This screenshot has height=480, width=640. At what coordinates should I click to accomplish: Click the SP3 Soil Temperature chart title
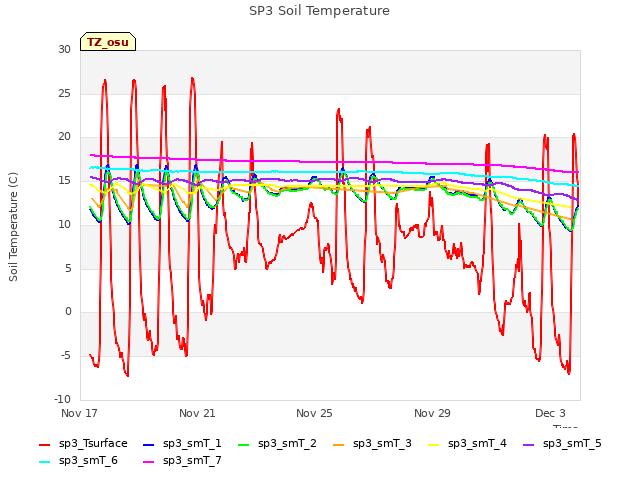click(320, 11)
